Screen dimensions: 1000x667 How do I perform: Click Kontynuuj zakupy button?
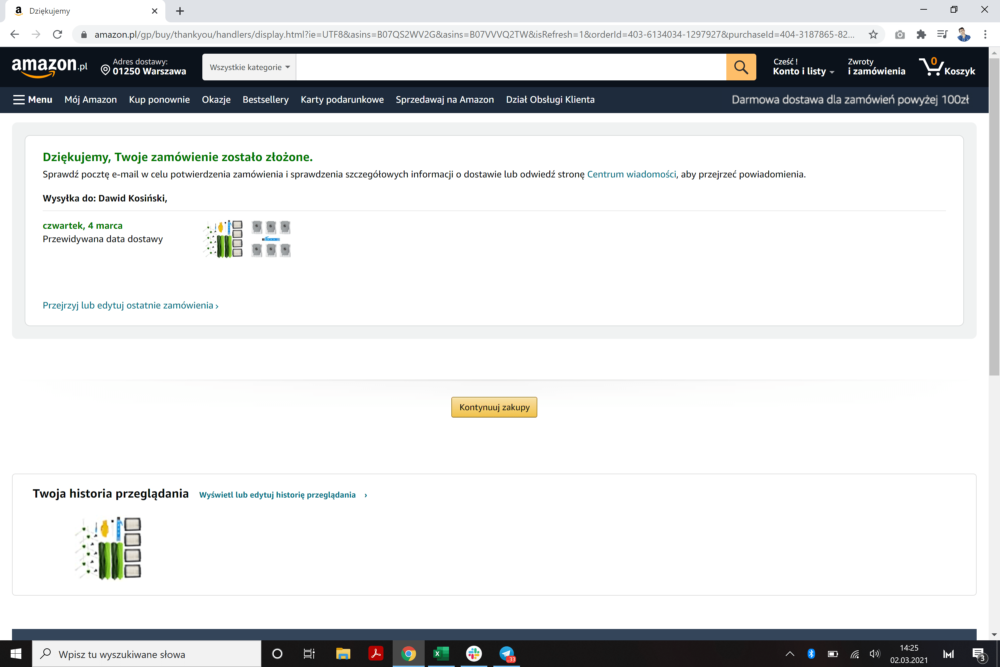click(494, 407)
